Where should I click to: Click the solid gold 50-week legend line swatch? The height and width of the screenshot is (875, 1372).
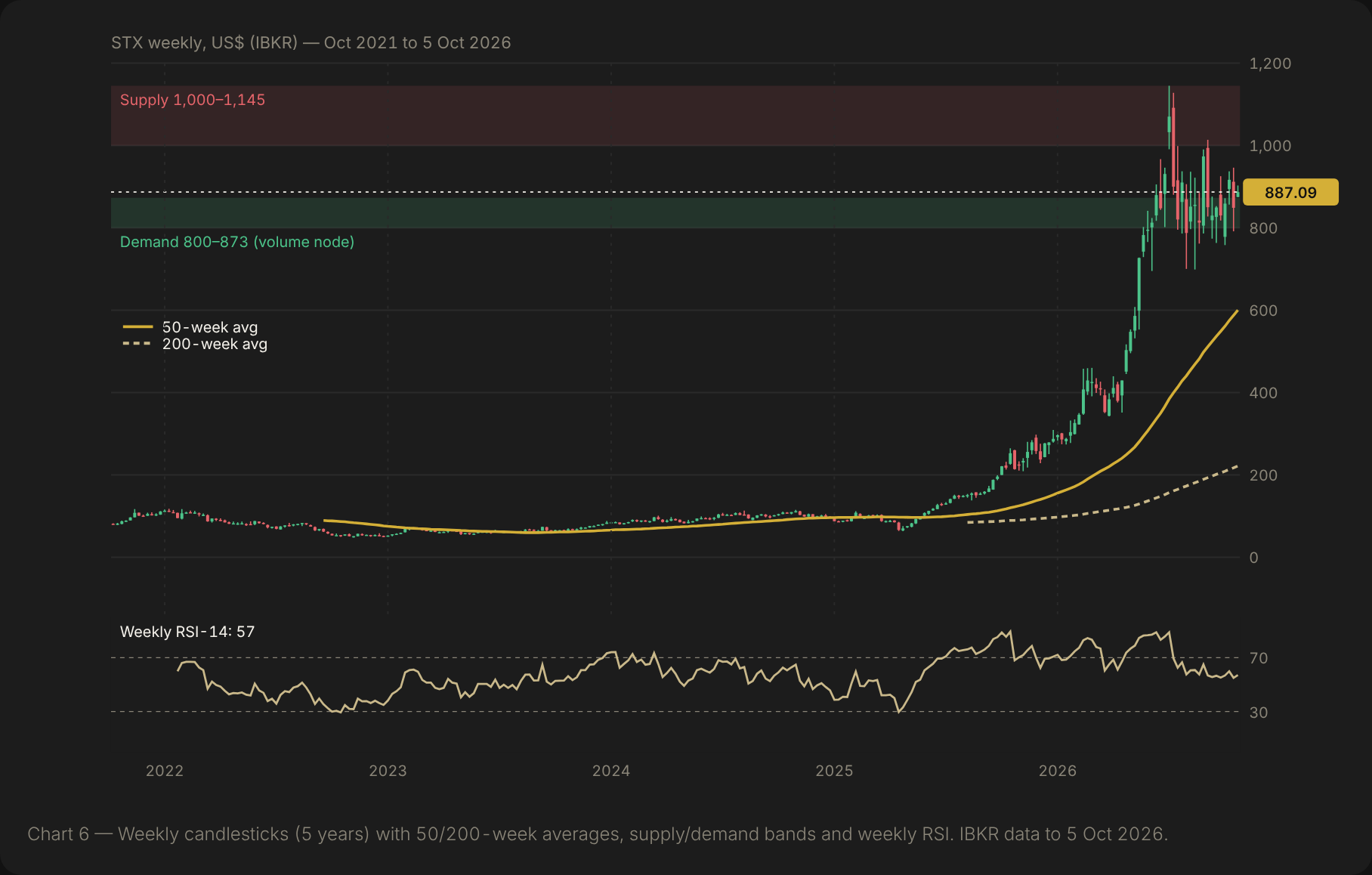tap(138, 327)
